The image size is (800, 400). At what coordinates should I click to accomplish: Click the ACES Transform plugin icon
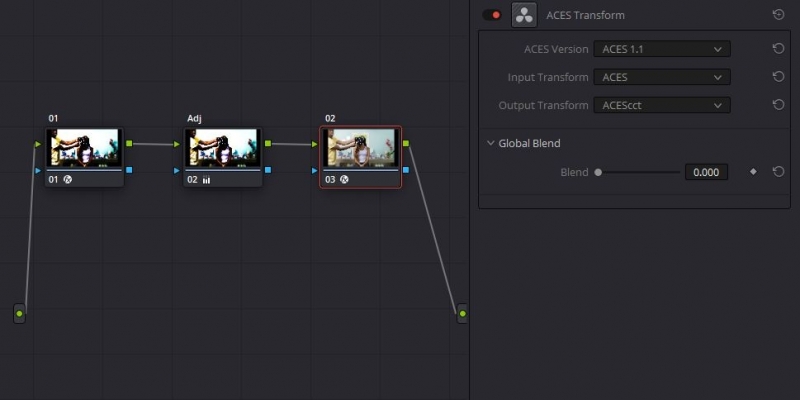pyautogui.click(x=524, y=15)
